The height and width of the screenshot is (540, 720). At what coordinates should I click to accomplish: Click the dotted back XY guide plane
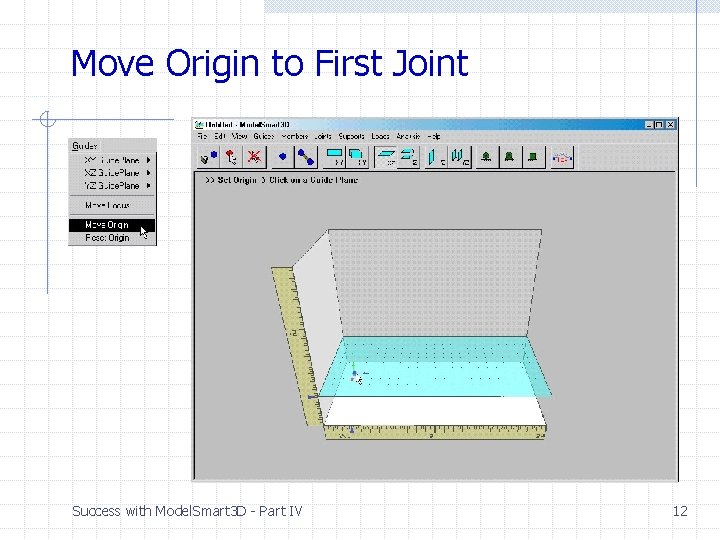click(435, 283)
